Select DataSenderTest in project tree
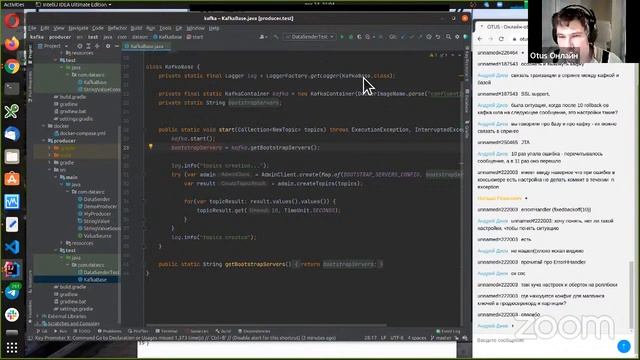The width and height of the screenshot is (640, 360). coord(98,272)
